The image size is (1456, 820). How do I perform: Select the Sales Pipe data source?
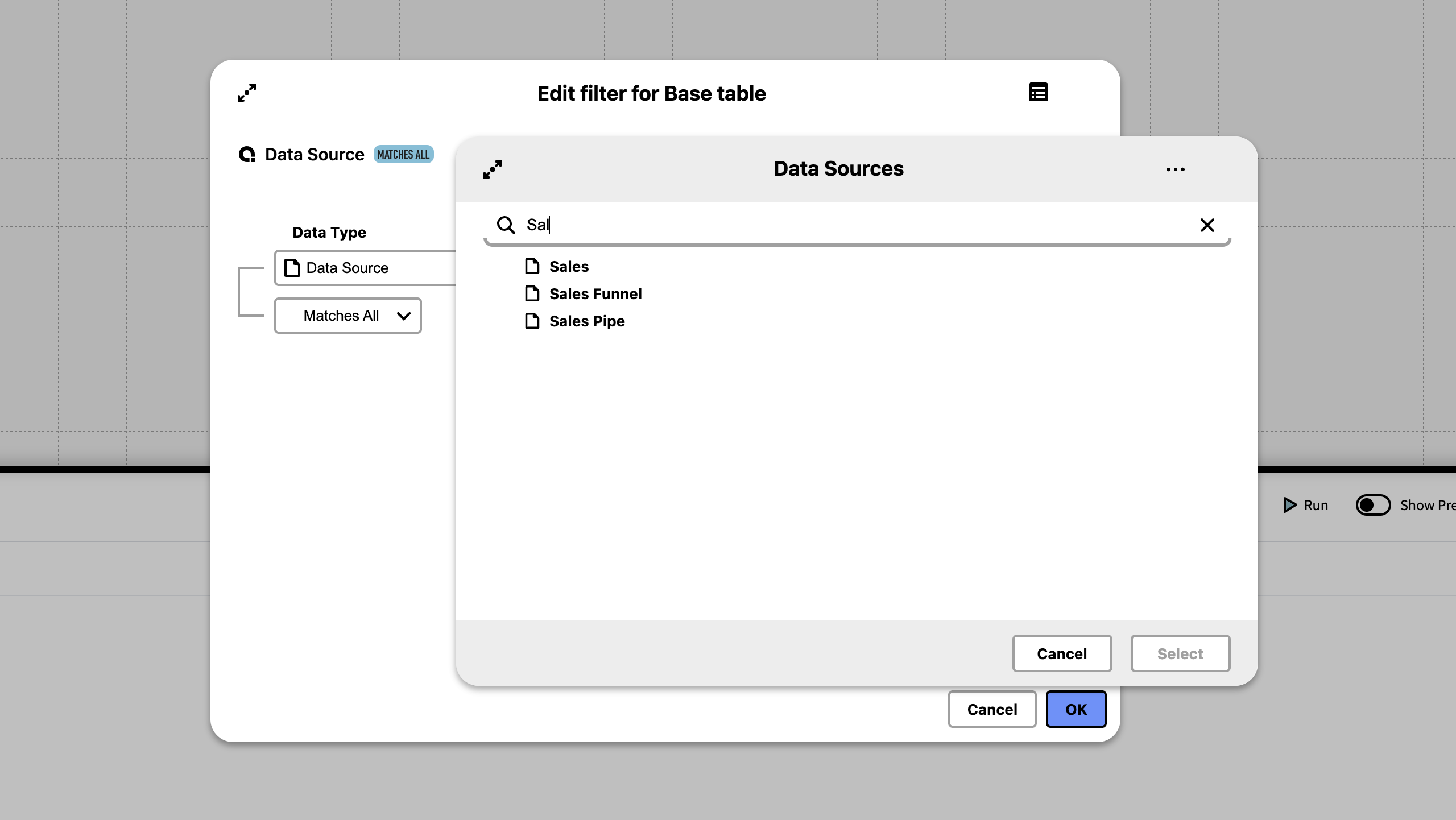pos(586,321)
